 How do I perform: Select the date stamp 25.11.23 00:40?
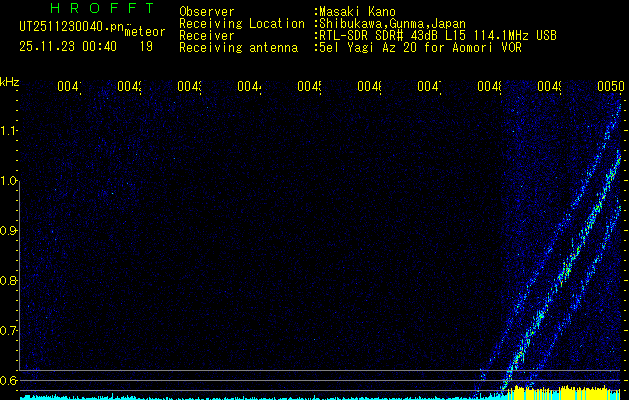point(68,47)
